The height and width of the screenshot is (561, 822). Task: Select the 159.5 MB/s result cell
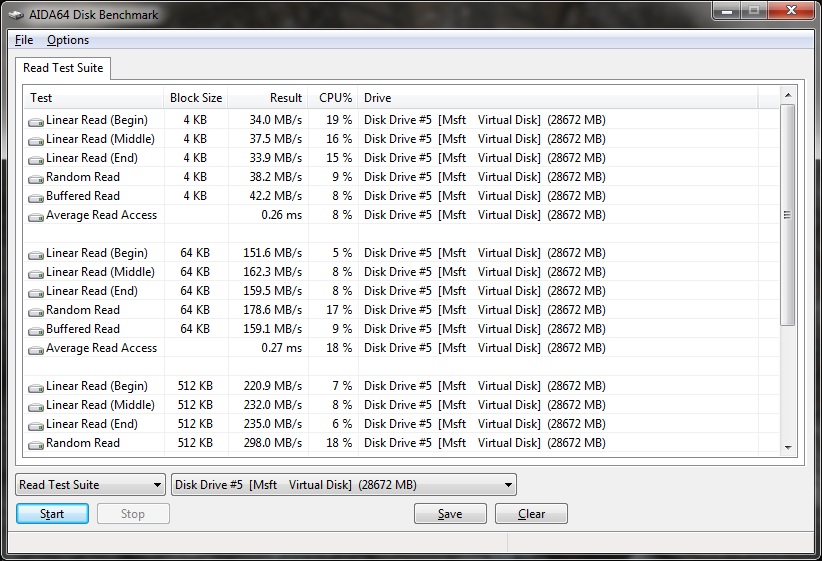[273, 291]
